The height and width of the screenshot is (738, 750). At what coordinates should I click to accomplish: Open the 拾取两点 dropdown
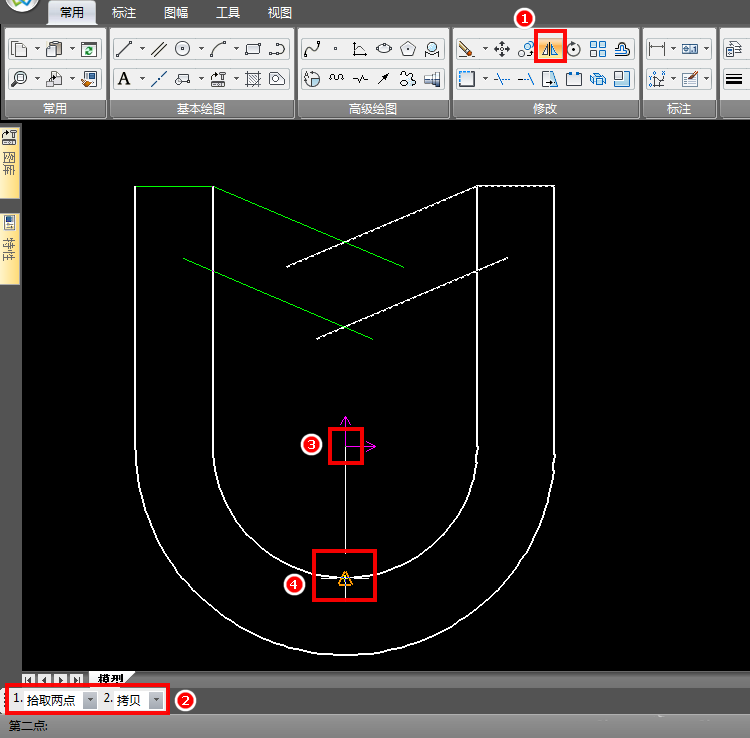click(x=90, y=700)
